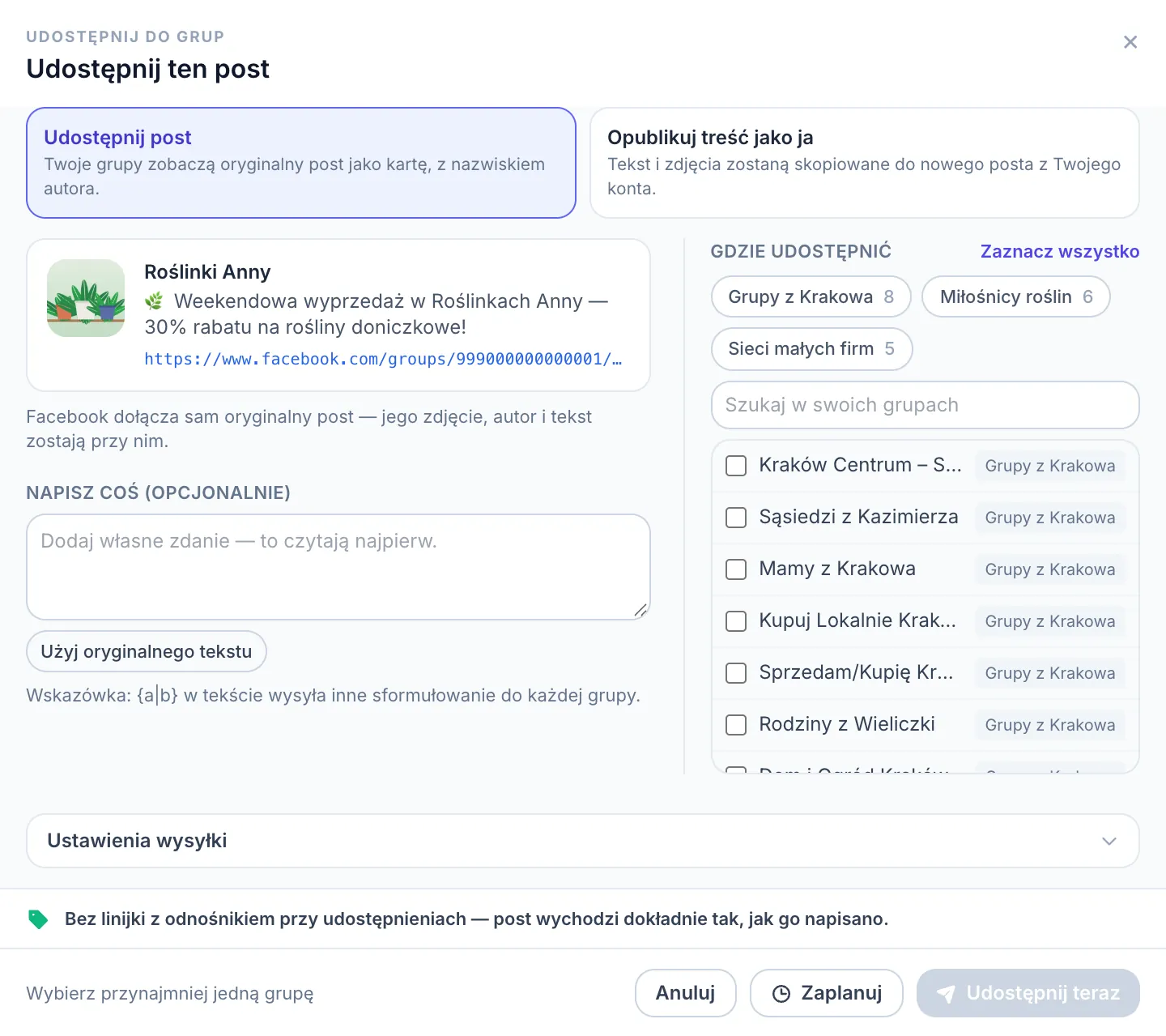The height and width of the screenshot is (1036, 1166).
Task: Open the facebook.com groups post URL
Action: 383,359
